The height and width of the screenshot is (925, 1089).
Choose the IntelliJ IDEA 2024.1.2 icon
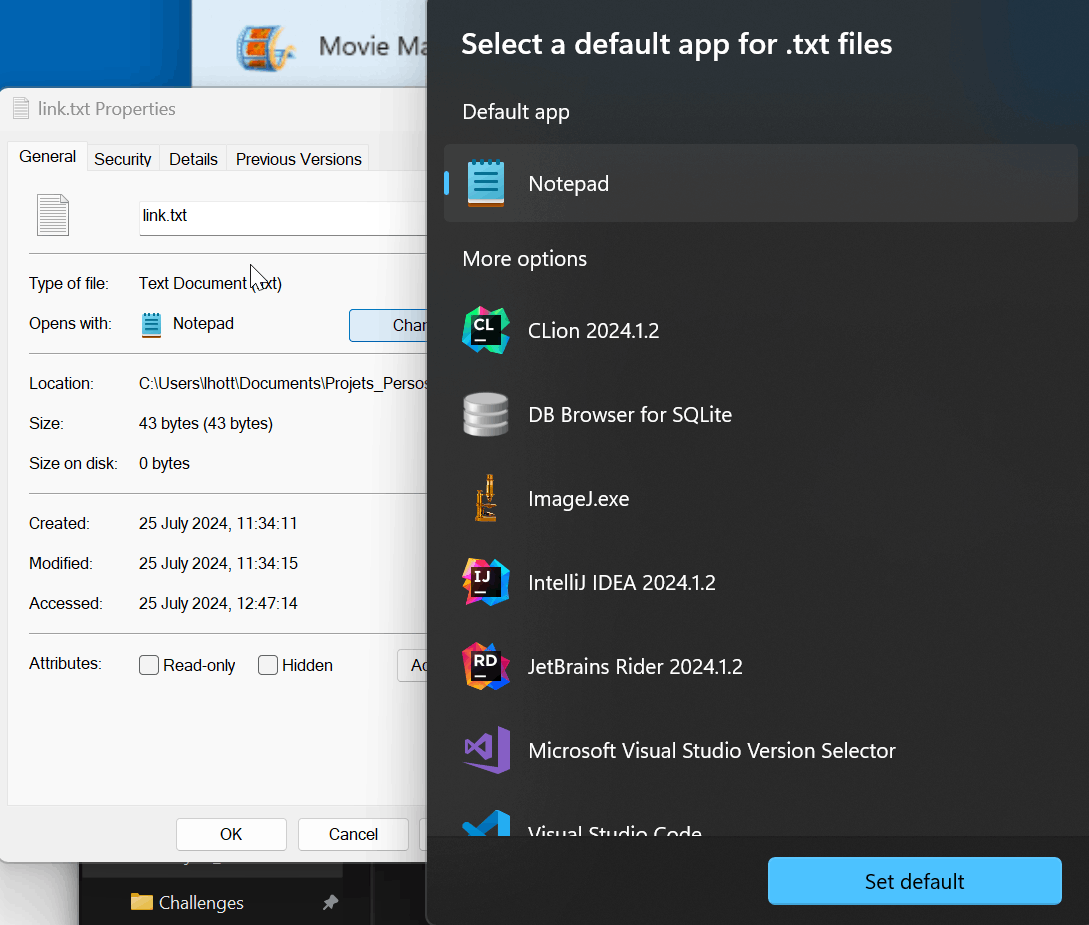click(x=486, y=582)
